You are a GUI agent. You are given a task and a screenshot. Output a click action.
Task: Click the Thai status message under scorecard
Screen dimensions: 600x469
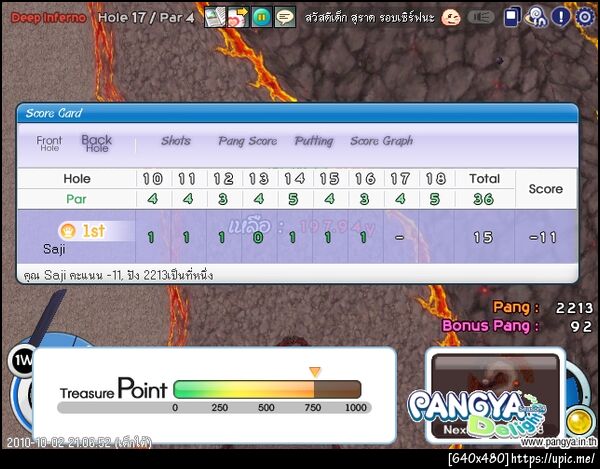click(x=118, y=275)
